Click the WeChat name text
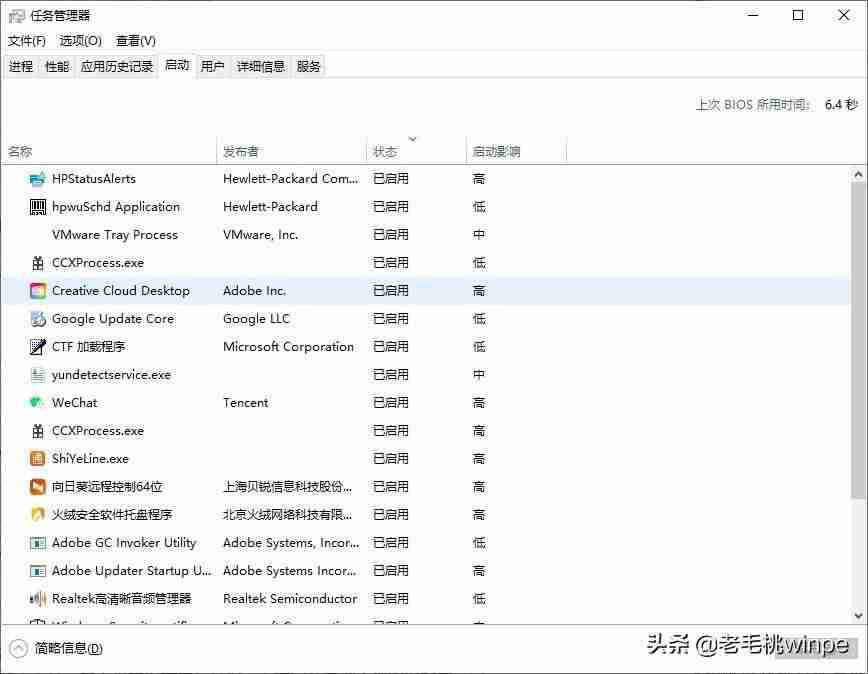 (x=74, y=403)
